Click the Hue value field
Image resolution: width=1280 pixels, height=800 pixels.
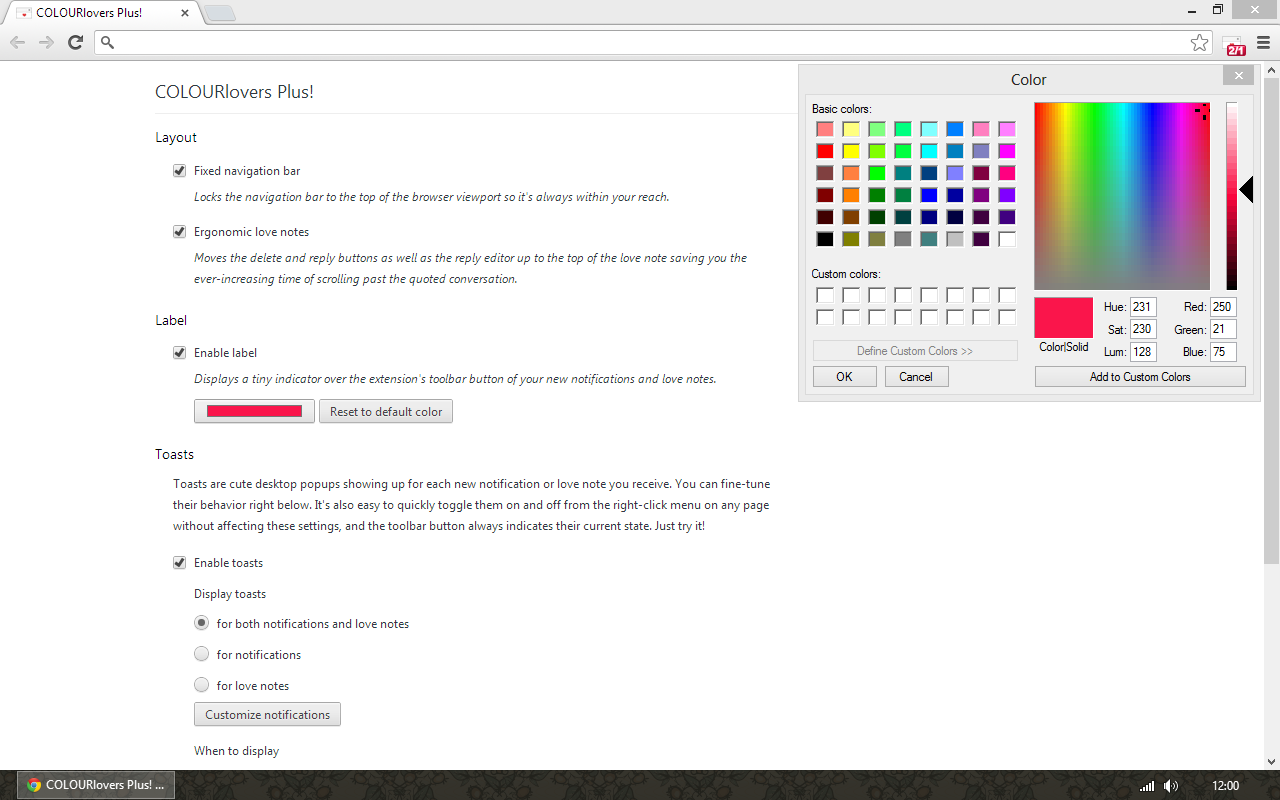pos(1143,307)
